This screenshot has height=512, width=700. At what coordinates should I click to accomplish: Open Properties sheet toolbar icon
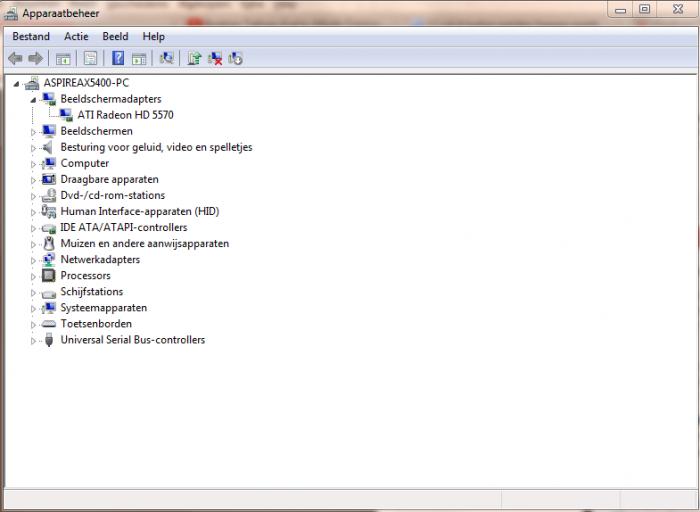[x=90, y=58]
